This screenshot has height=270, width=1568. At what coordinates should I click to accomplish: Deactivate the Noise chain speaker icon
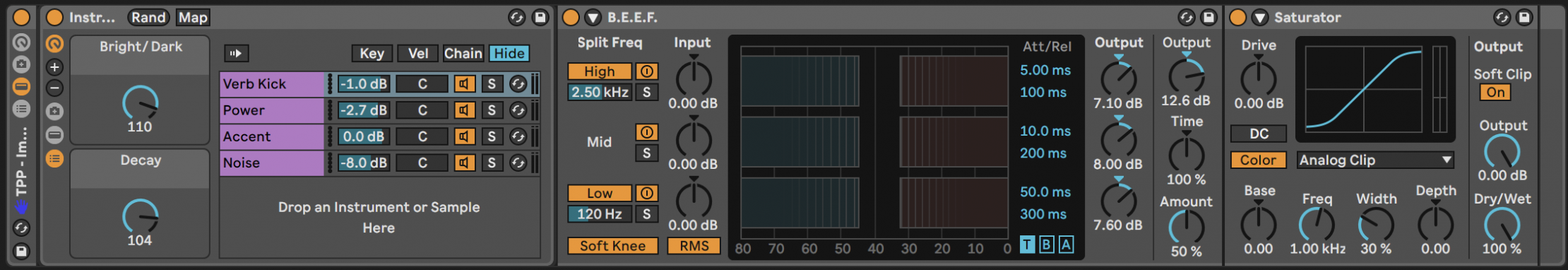[464, 163]
